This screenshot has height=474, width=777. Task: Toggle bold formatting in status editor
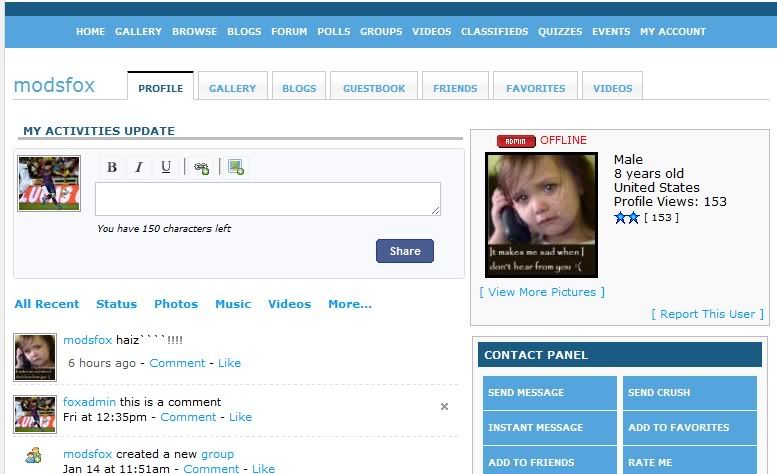click(112, 167)
